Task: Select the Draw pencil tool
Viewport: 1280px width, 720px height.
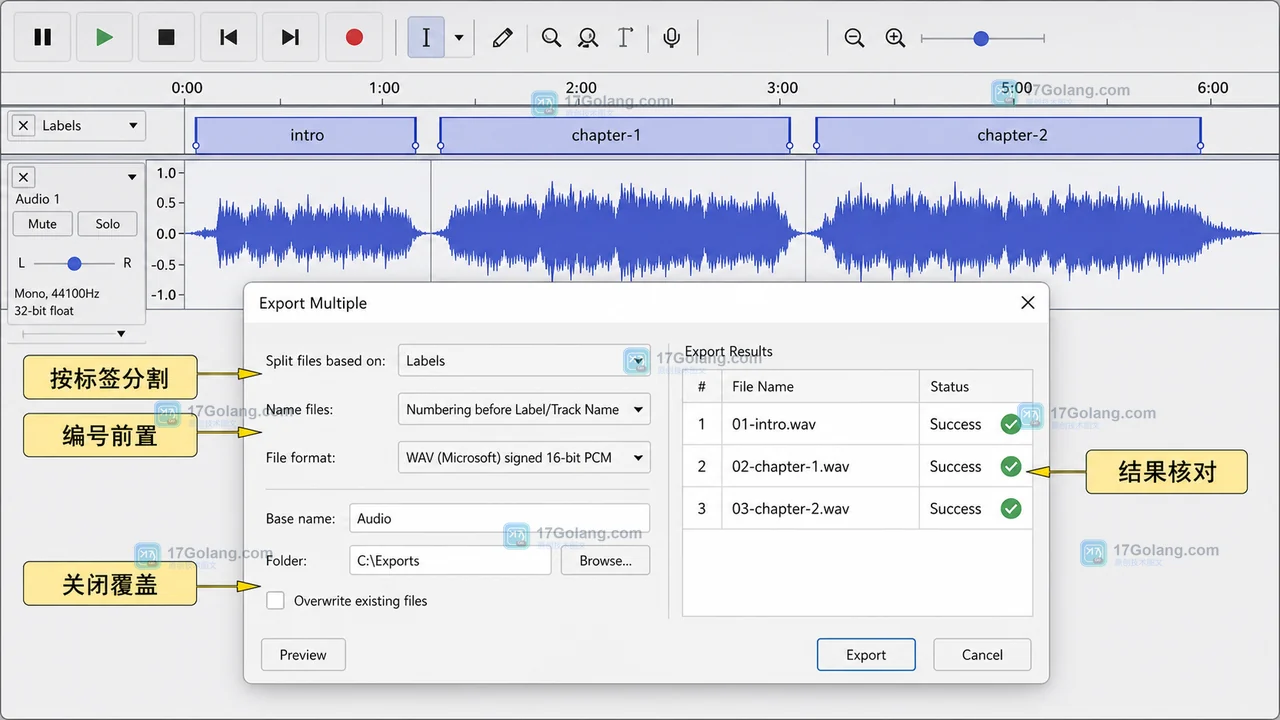Action: click(x=502, y=37)
